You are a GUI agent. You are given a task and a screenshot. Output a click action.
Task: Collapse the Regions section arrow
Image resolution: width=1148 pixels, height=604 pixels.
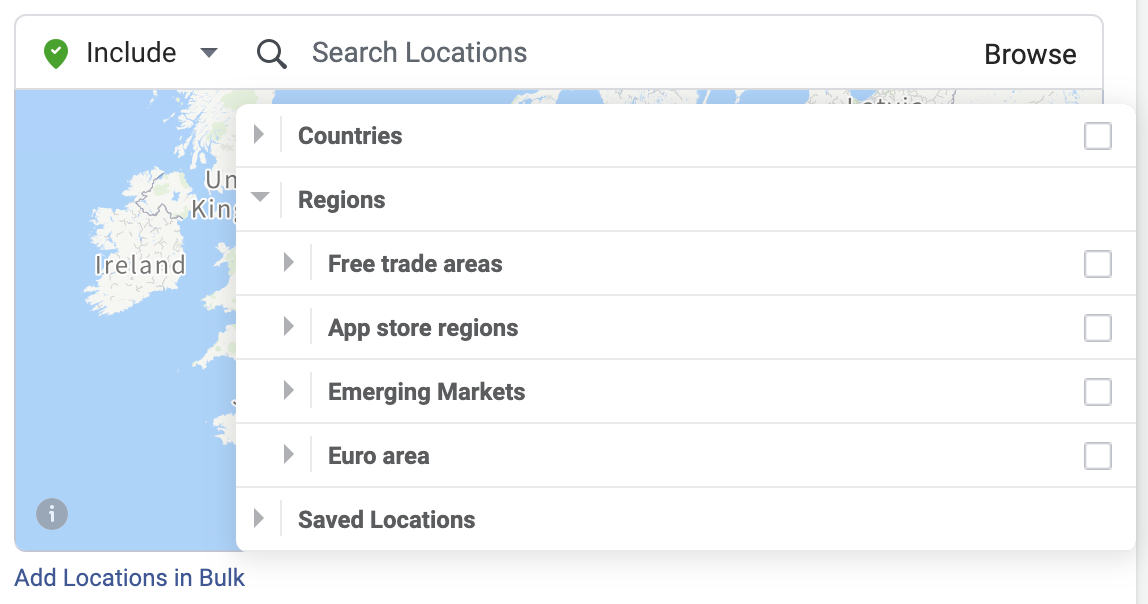(260, 198)
